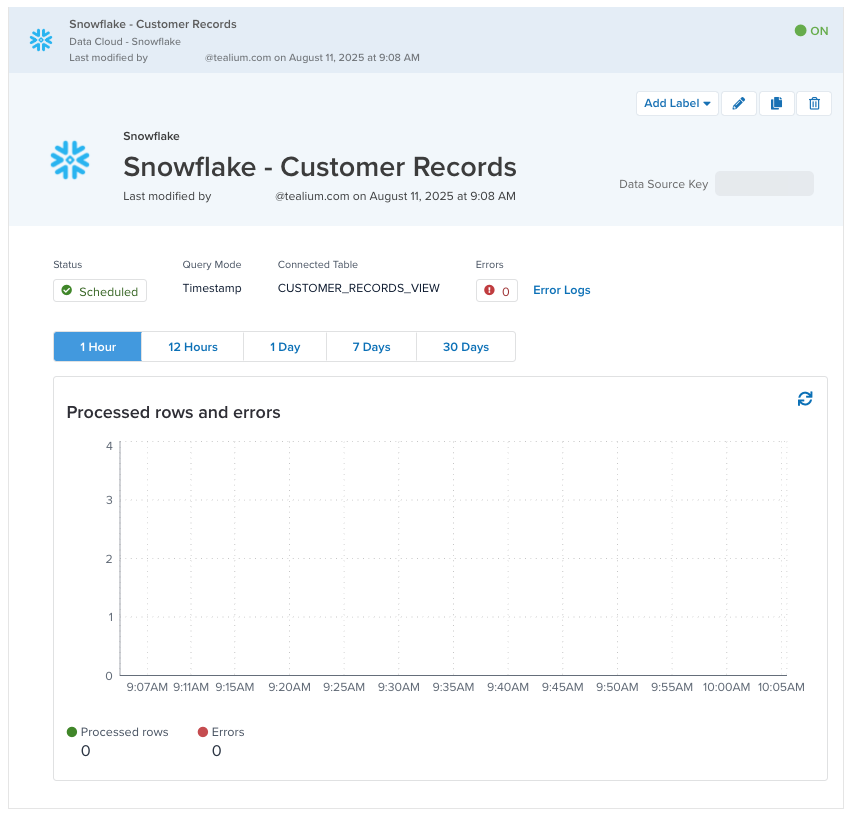Open the Add Label dropdown

[x=677, y=103]
